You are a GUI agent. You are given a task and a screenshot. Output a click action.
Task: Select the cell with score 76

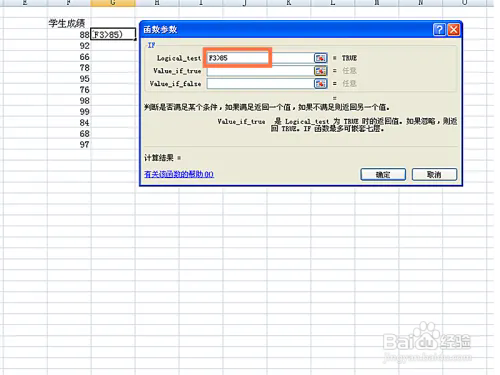tap(69, 90)
